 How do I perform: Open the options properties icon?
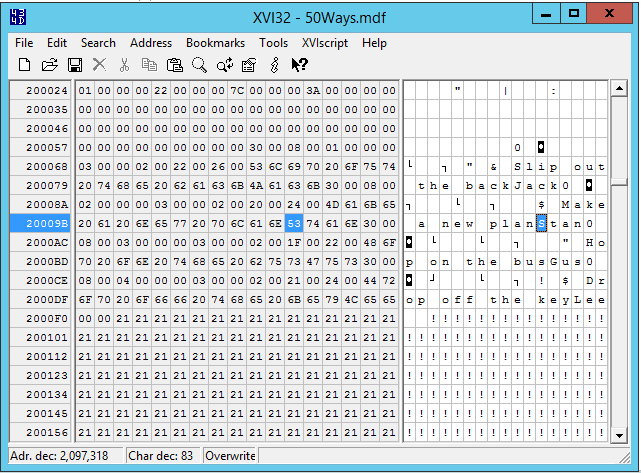click(x=249, y=65)
